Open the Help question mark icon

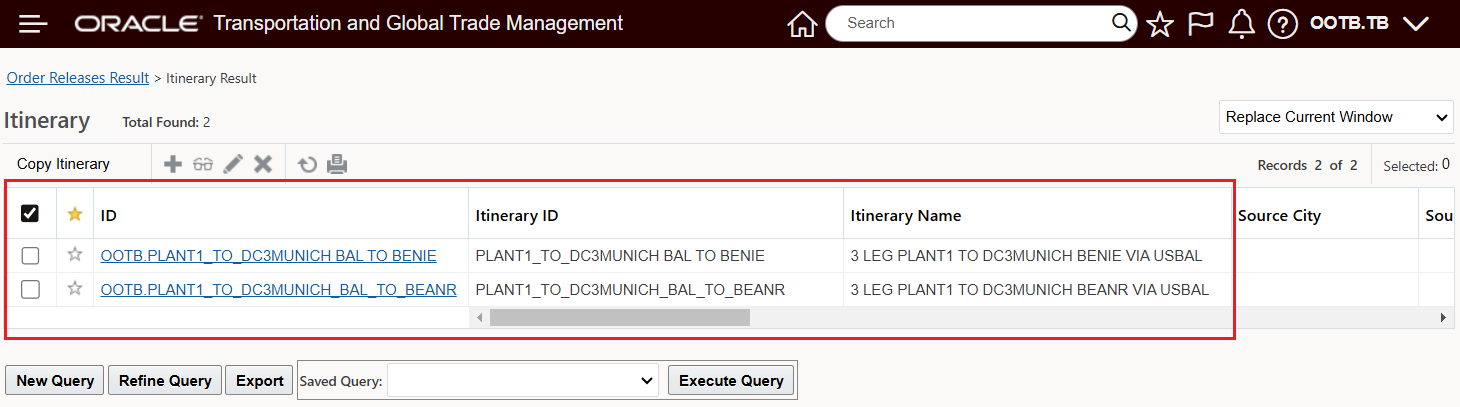pyautogui.click(x=1282, y=24)
